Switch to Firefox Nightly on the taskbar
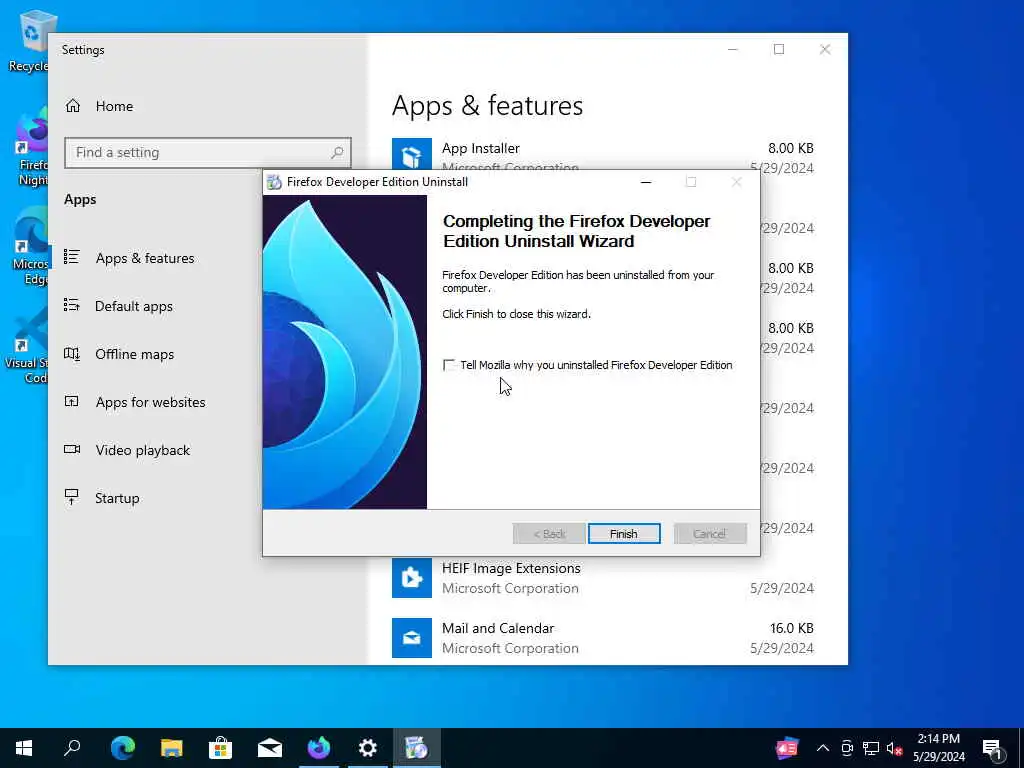 [319, 748]
